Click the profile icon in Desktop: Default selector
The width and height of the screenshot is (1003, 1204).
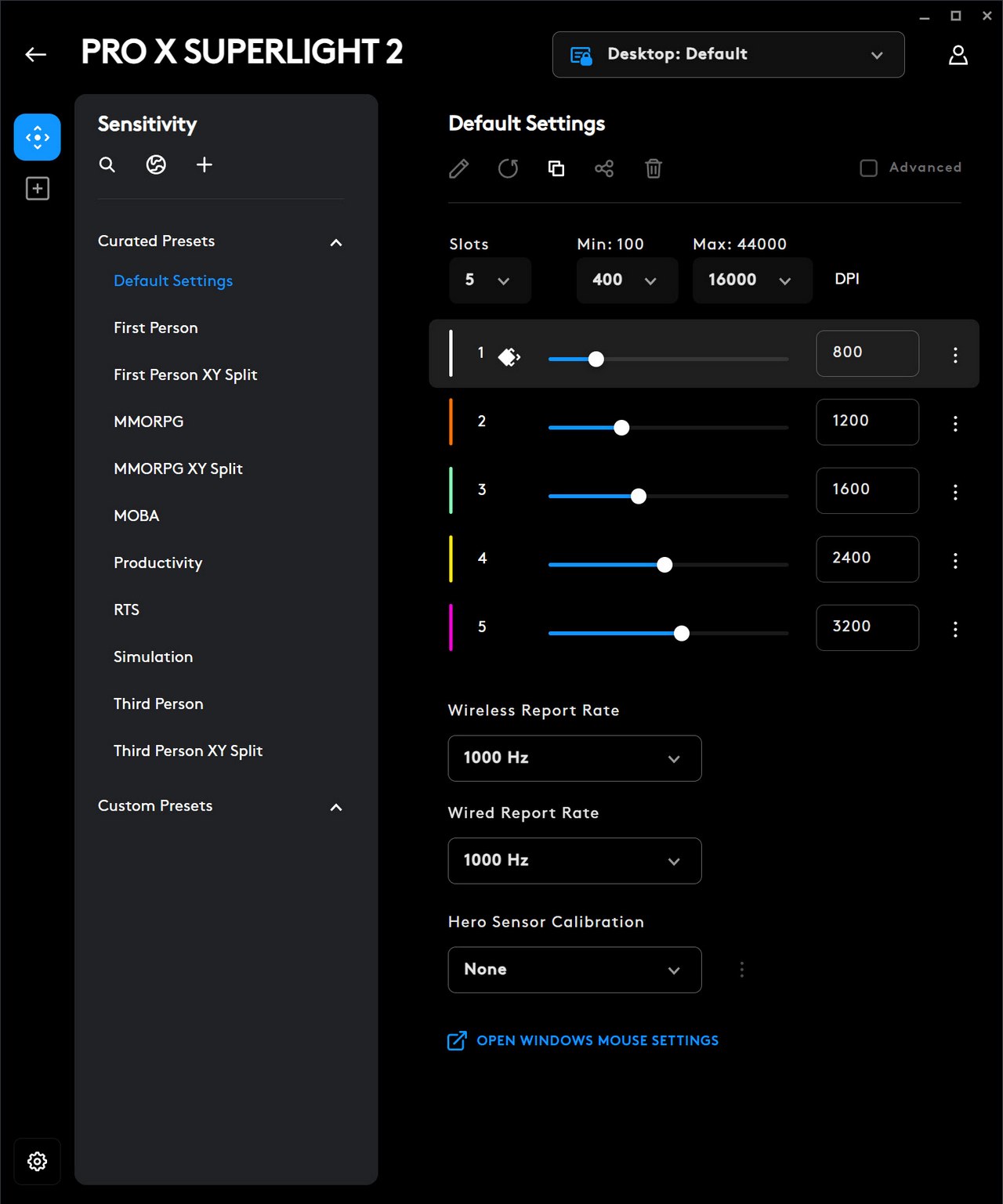(x=581, y=55)
